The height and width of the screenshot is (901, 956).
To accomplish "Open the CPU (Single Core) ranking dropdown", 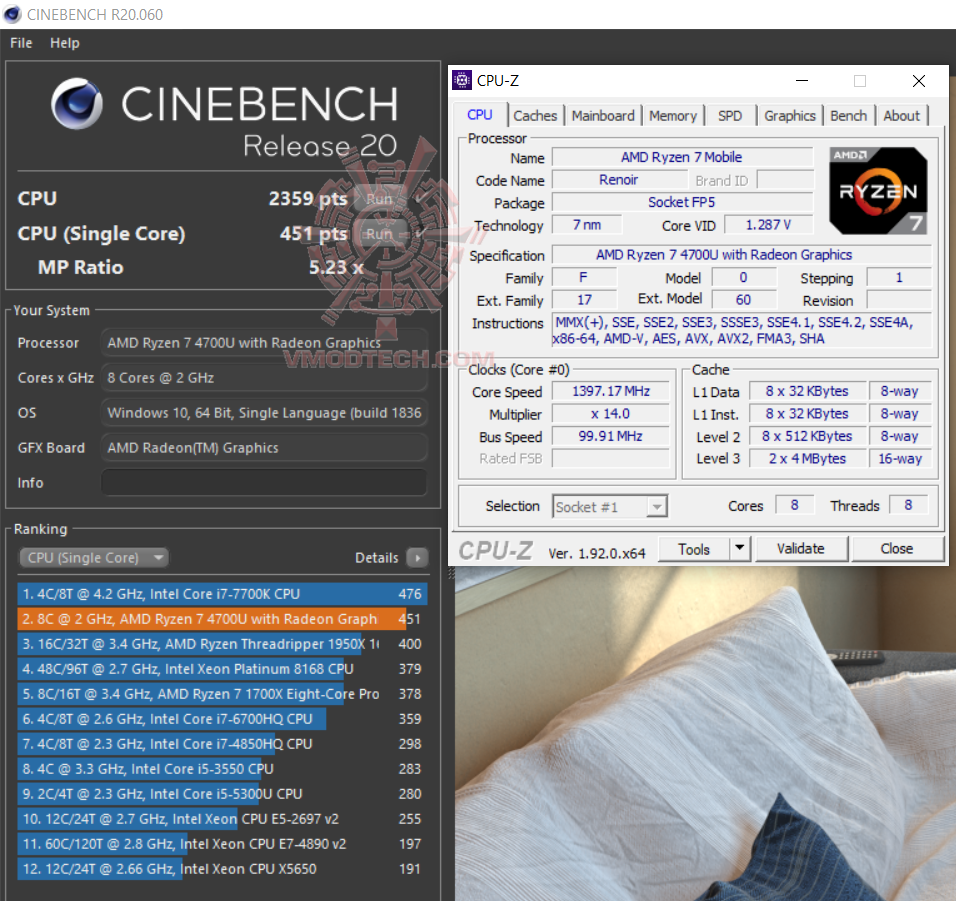I will click(93, 557).
